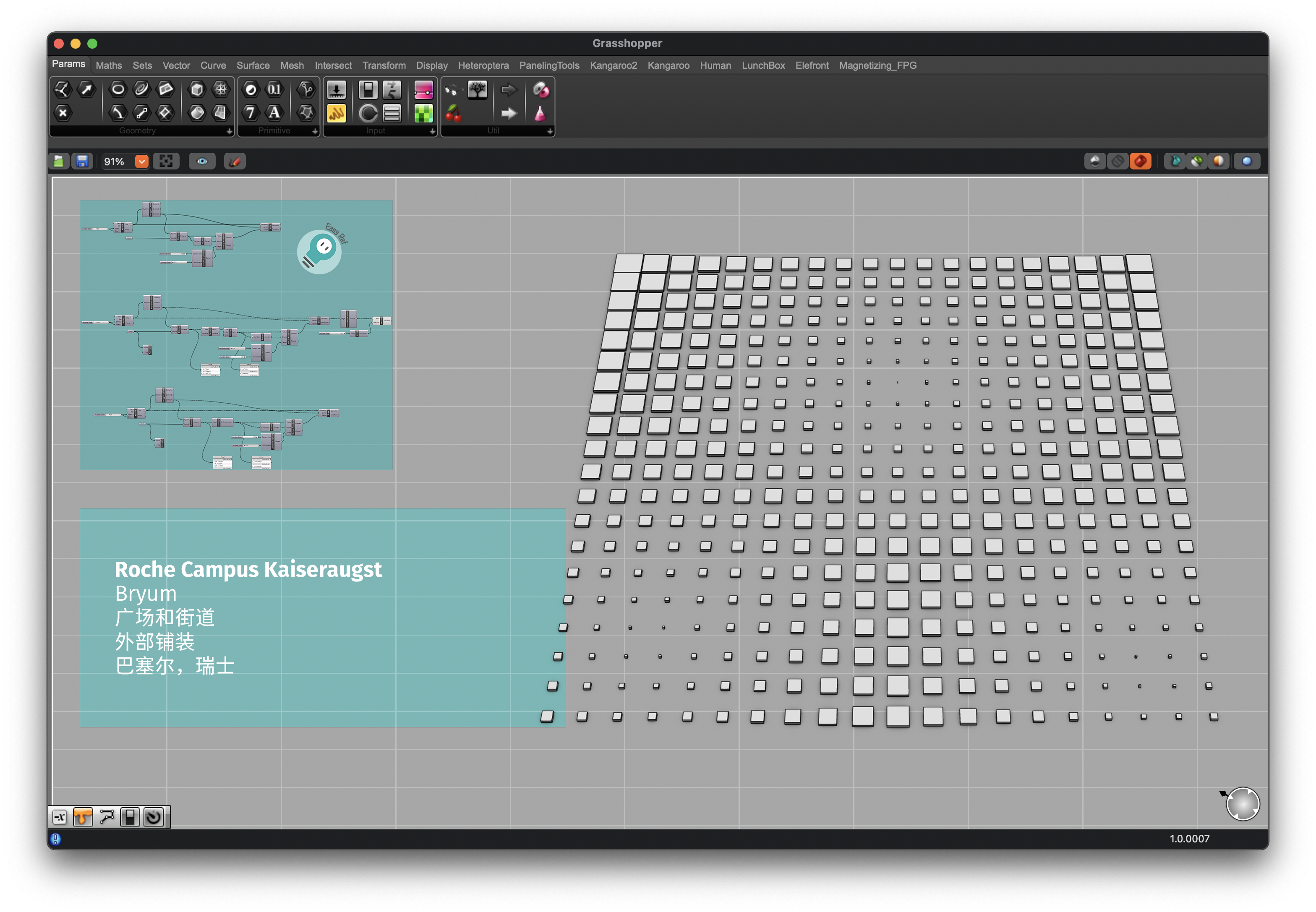Expand the Input panel plus arrow
Viewport: 1316px width, 912px height.
click(x=432, y=131)
